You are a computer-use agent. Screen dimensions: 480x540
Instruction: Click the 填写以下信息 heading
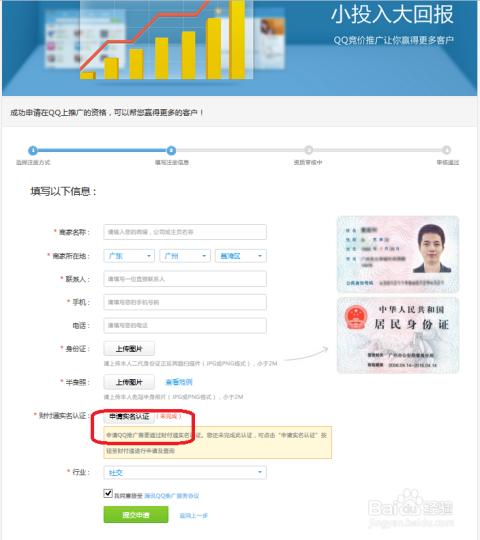[63, 191]
